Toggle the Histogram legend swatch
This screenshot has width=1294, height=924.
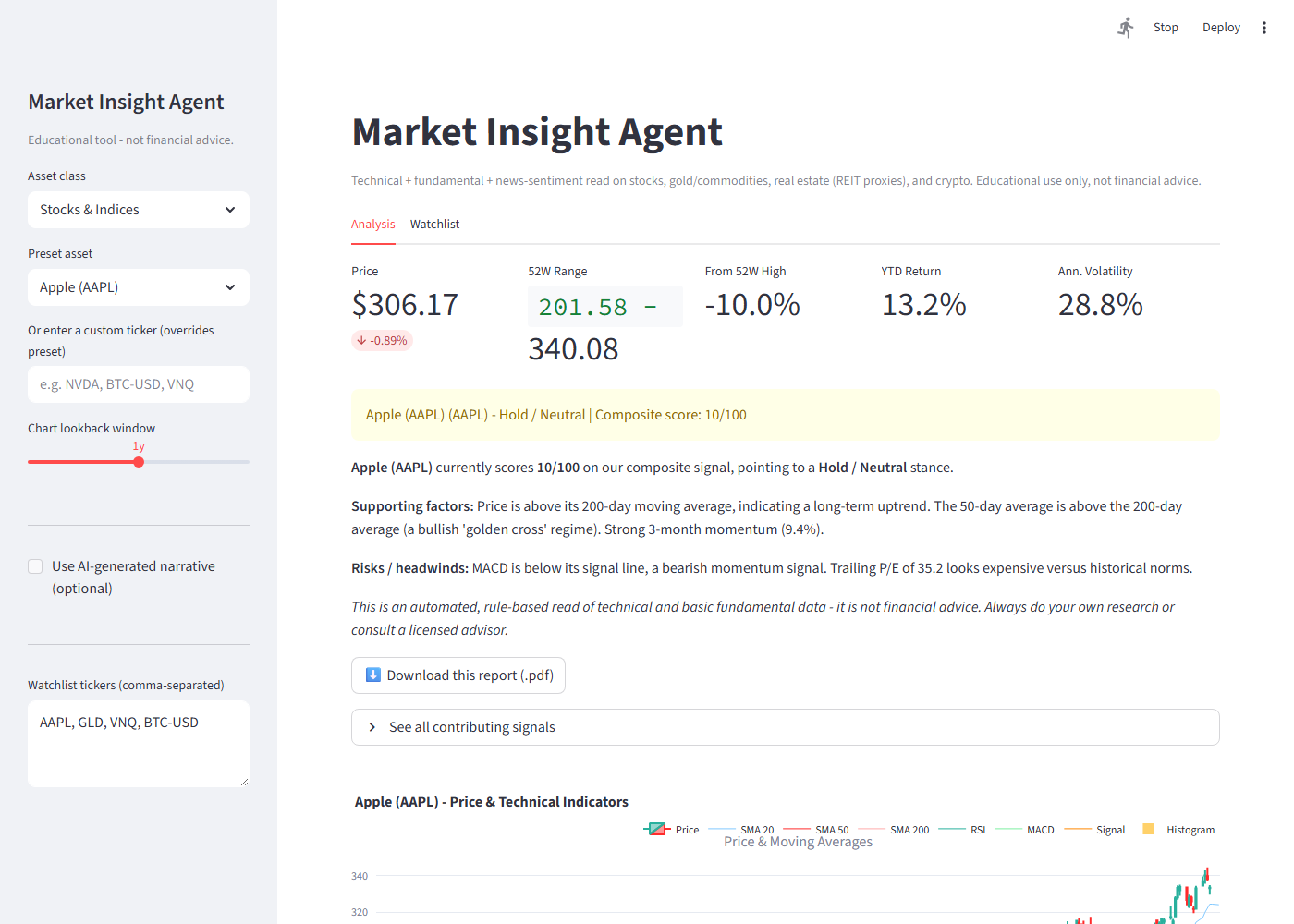(x=1148, y=829)
